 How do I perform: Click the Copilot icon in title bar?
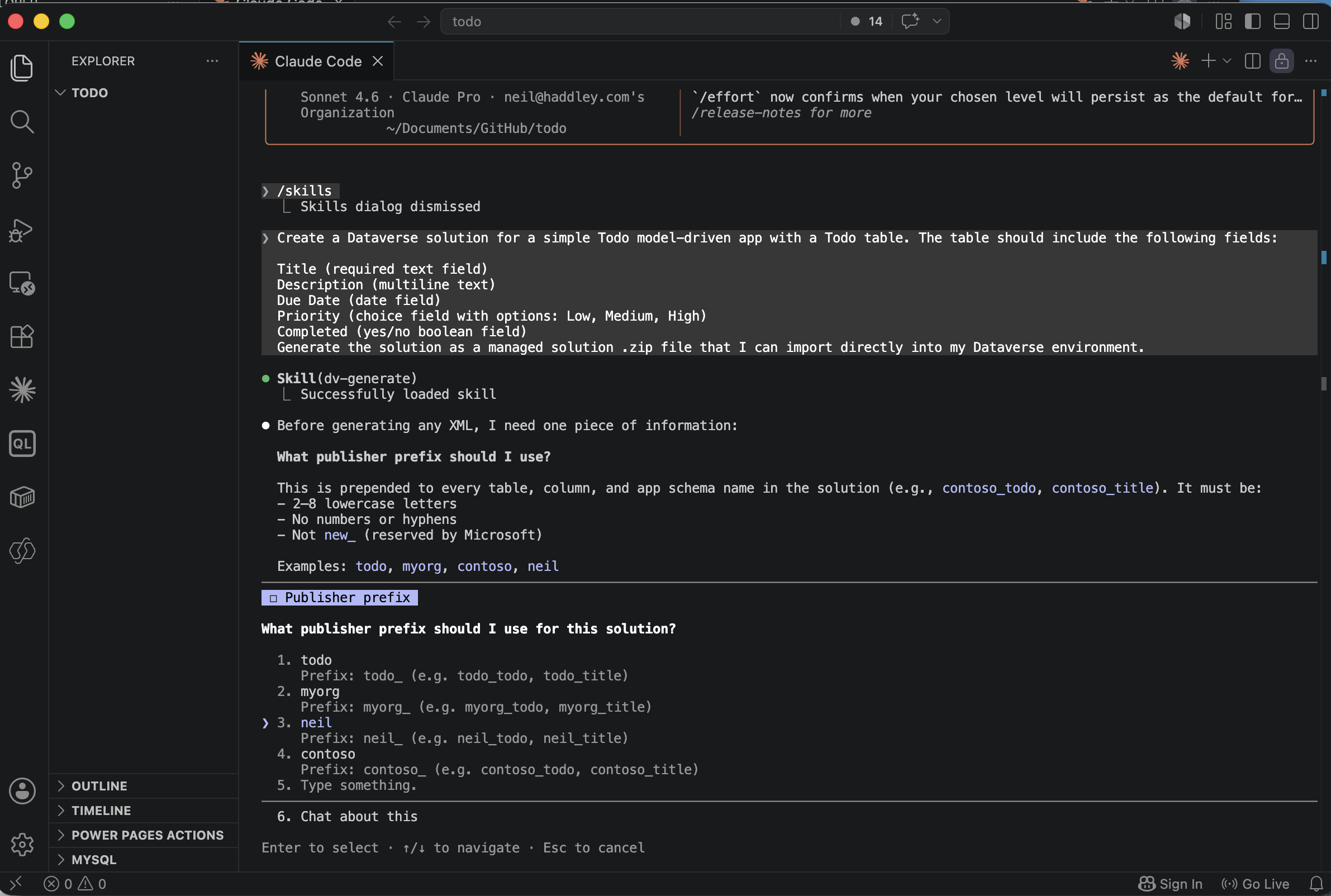coord(1182,21)
